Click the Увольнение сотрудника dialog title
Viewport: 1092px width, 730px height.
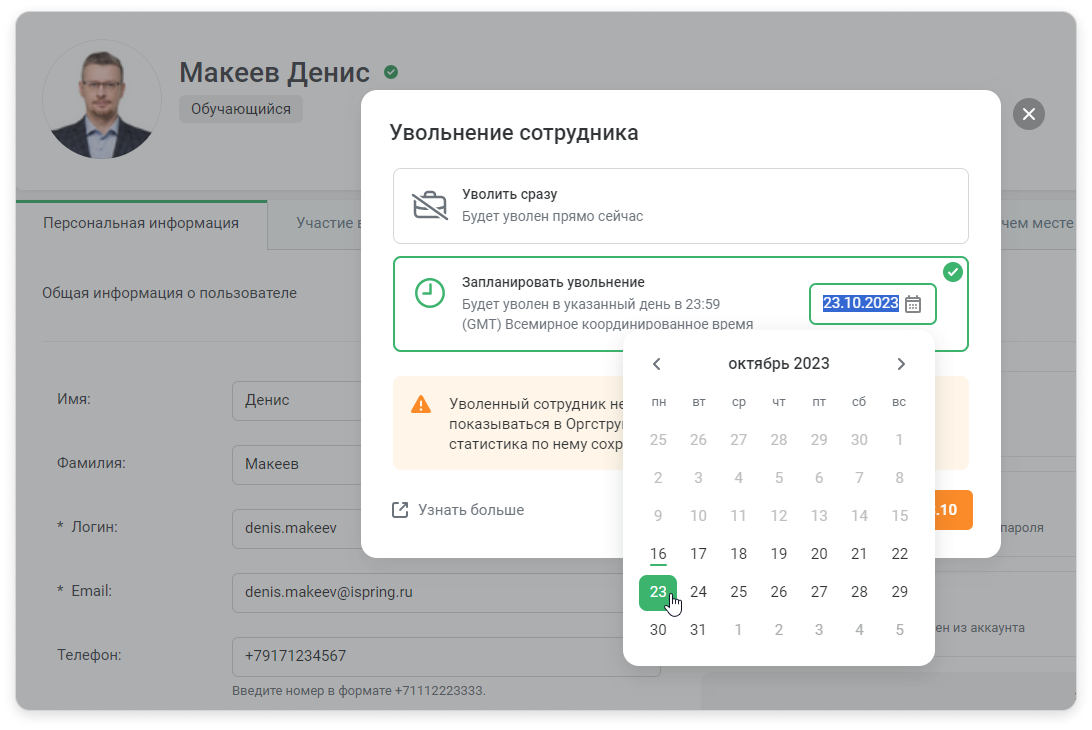tap(514, 132)
